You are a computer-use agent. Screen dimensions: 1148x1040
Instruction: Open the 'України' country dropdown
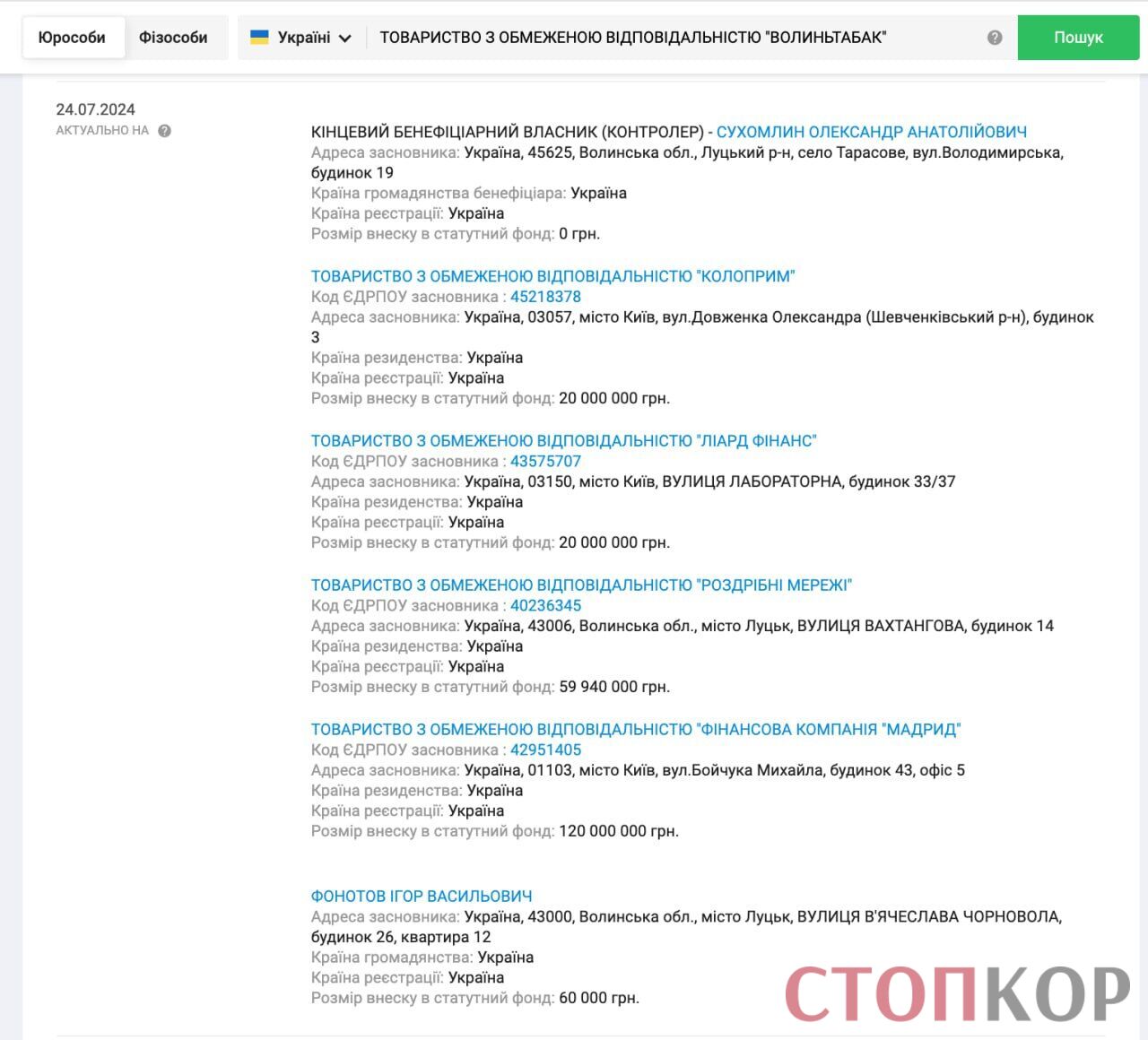pos(302,38)
